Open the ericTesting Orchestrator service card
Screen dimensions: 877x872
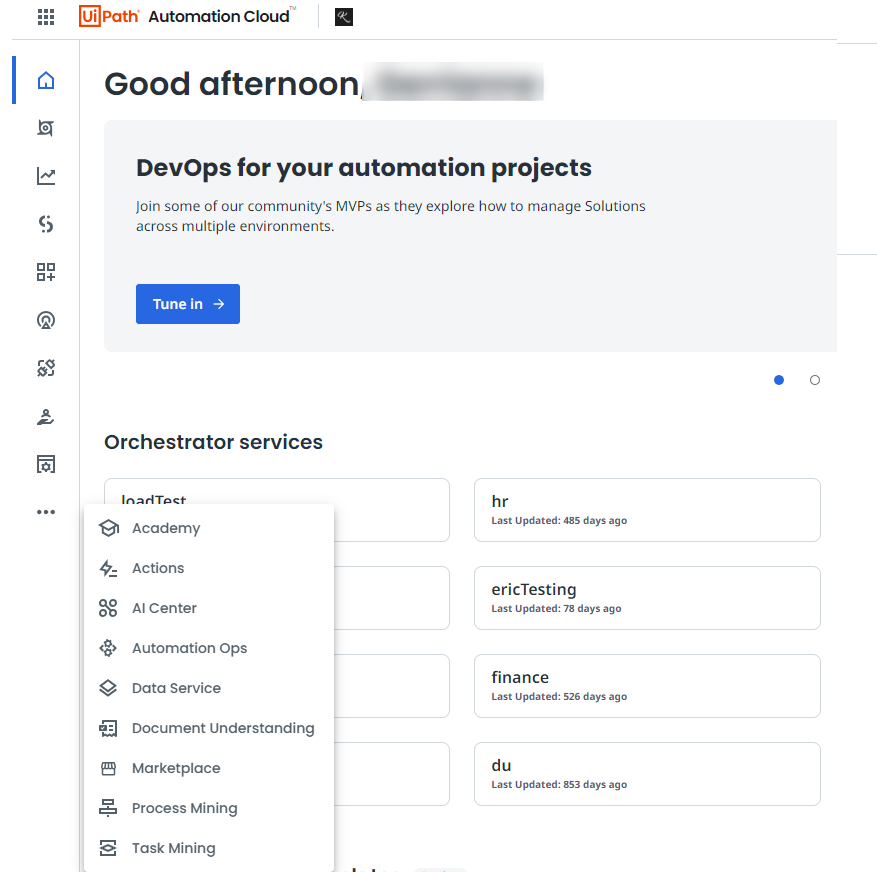[x=647, y=598]
